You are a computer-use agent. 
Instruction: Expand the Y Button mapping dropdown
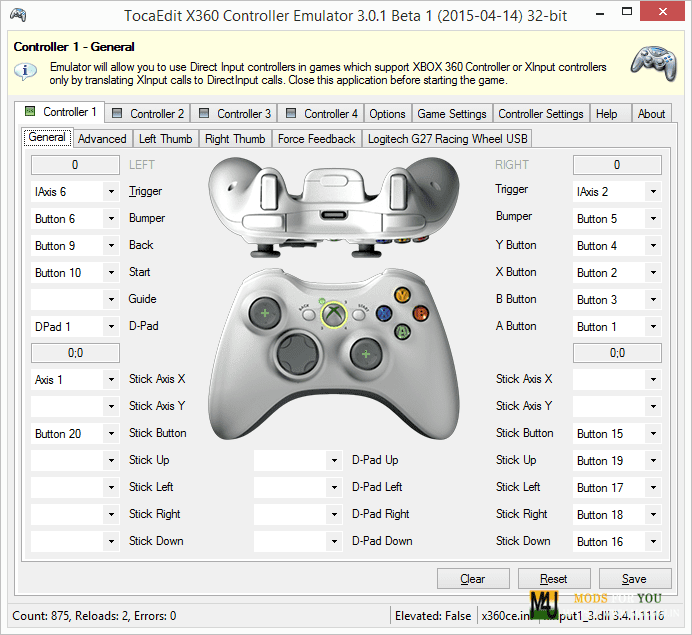pyautogui.click(x=653, y=245)
